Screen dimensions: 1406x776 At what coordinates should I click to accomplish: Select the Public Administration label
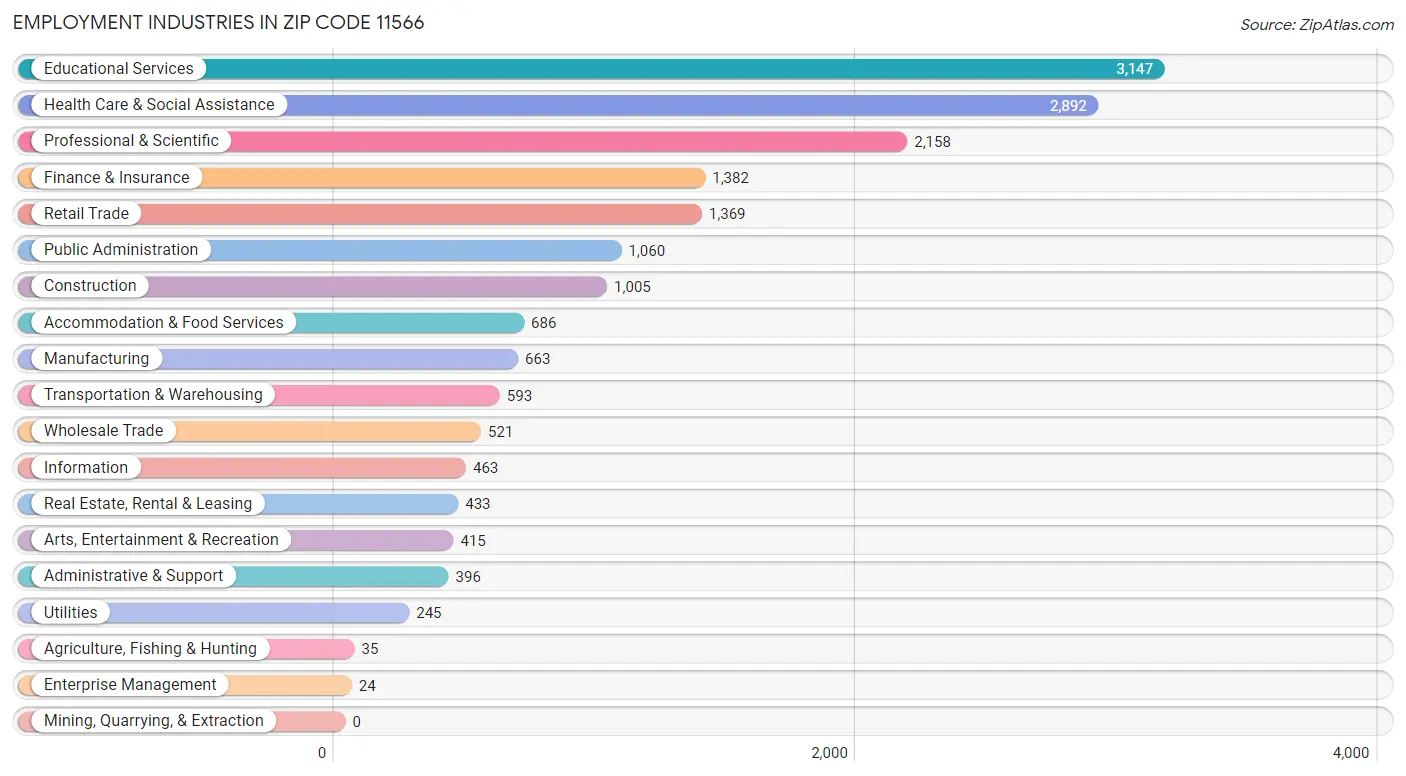[121, 250]
